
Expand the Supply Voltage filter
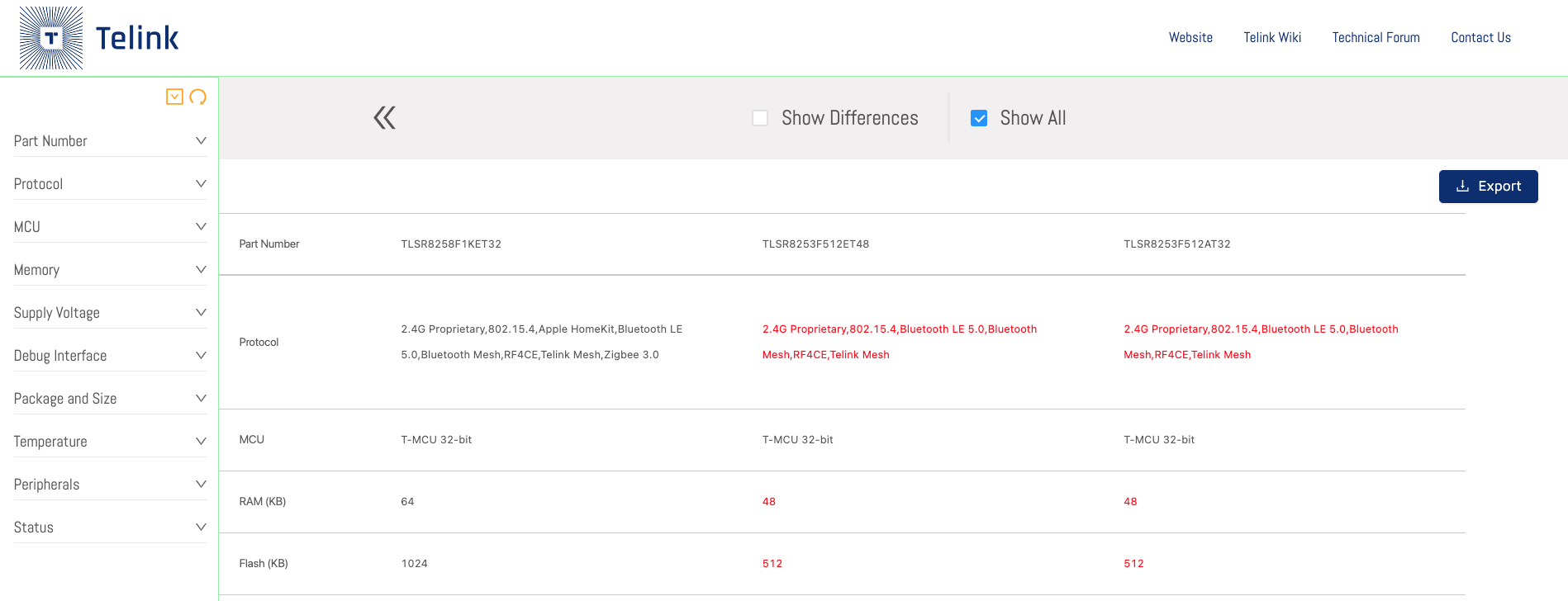pyautogui.click(x=110, y=313)
